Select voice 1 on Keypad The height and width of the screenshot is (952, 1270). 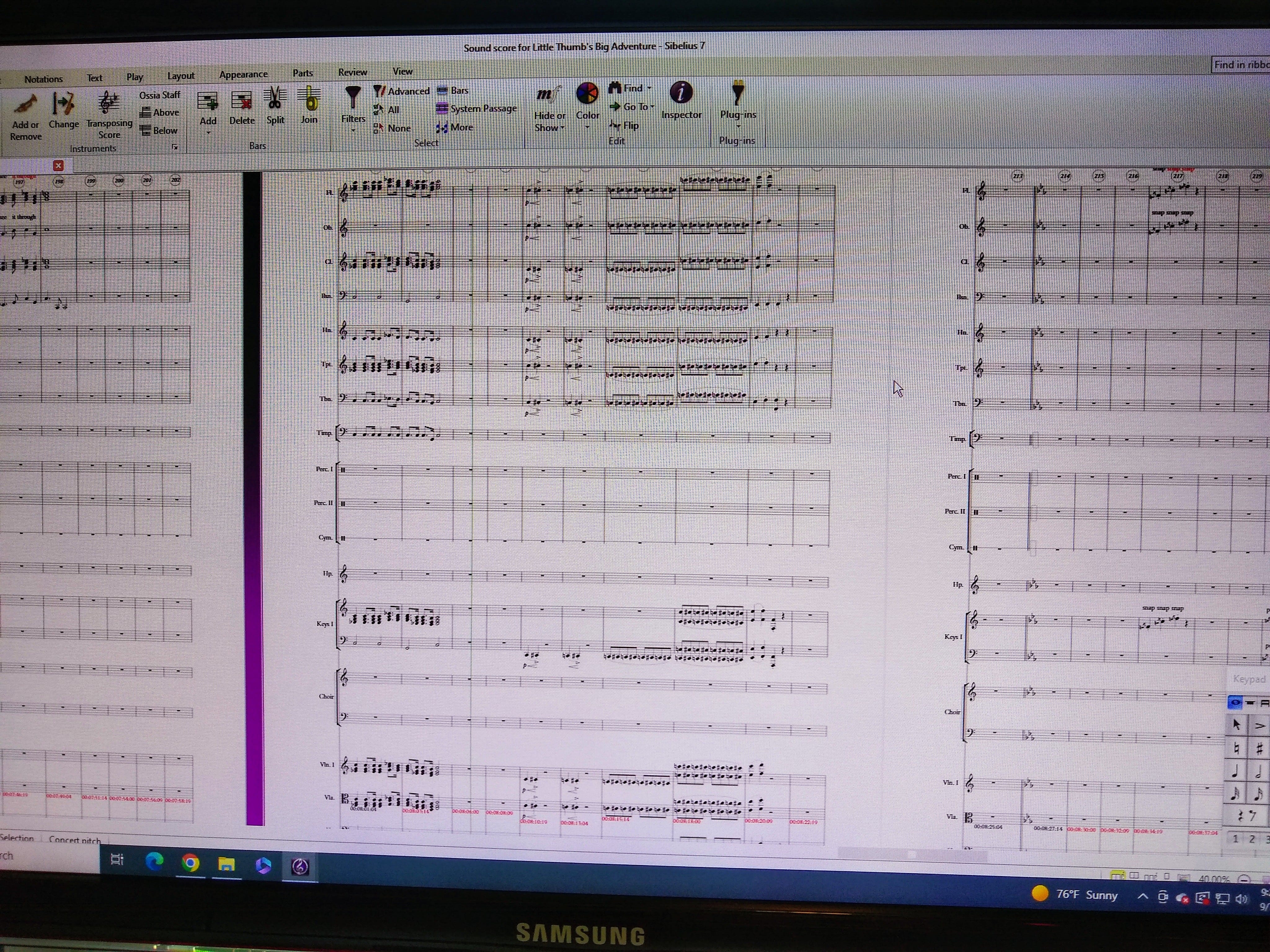[1235, 838]
